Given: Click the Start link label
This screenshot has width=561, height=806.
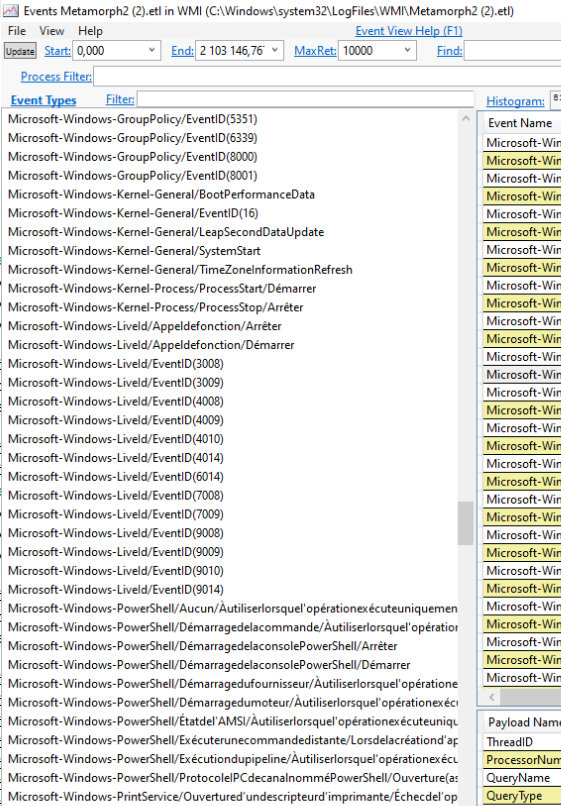Looking at the screenshot, I should coord(58,51).
